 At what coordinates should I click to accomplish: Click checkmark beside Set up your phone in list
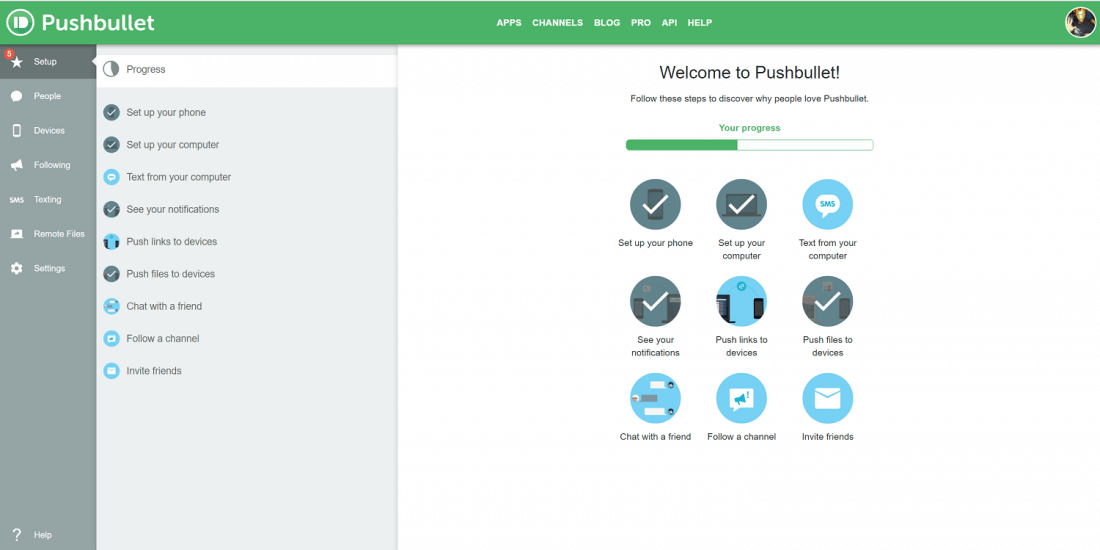coord(111,113)
